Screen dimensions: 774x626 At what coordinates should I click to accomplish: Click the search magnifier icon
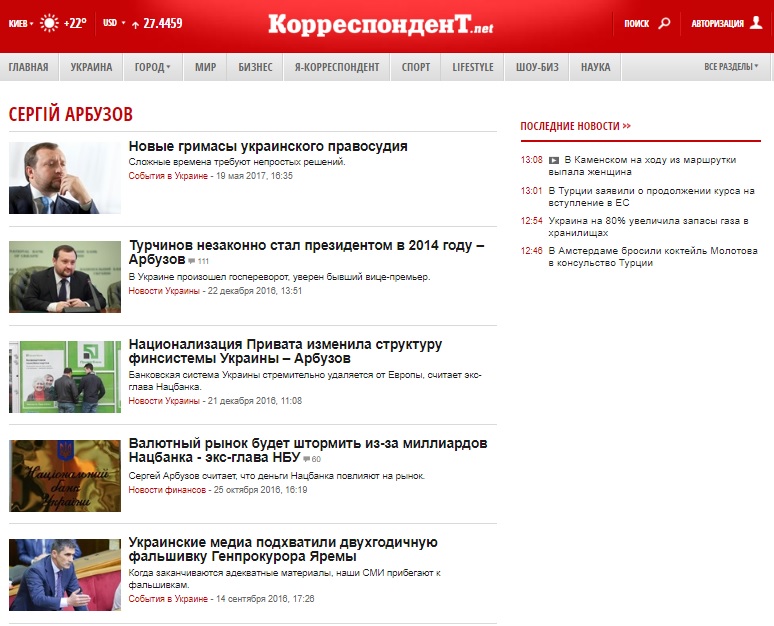664,23
